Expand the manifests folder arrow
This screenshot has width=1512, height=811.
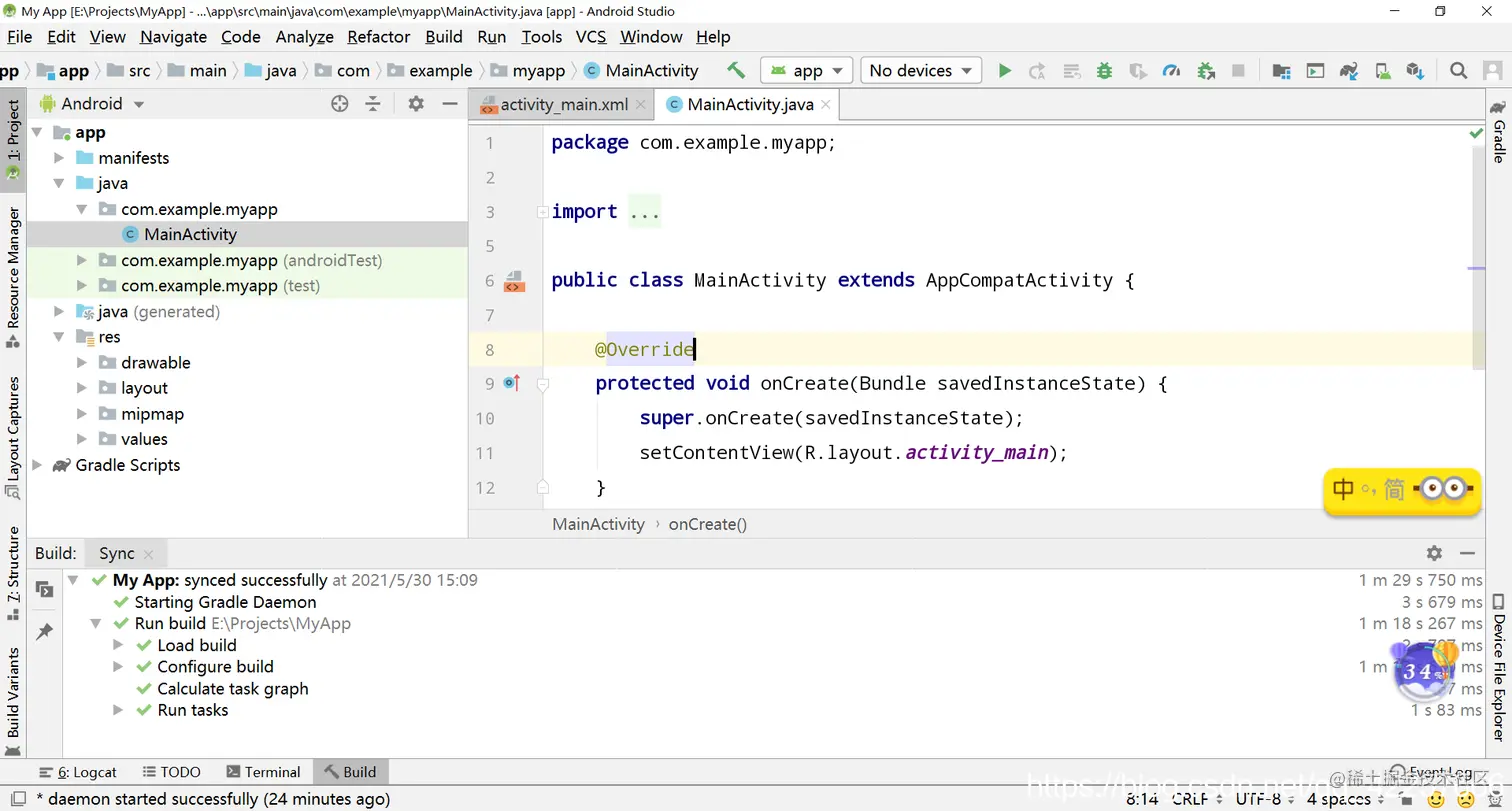59,158
